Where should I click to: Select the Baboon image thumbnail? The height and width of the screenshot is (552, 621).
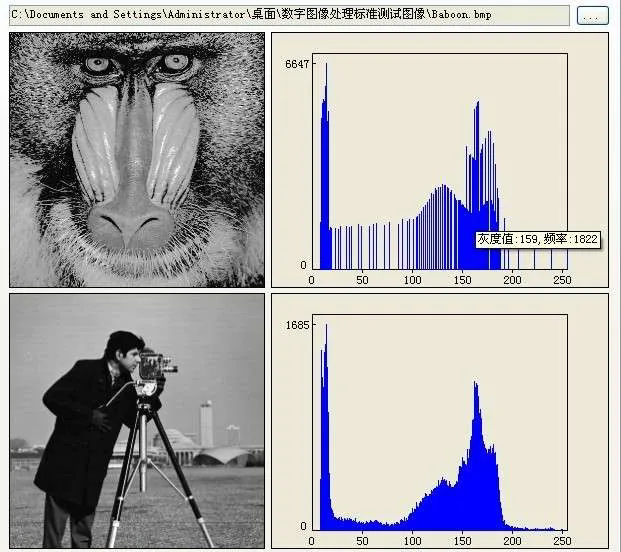[x=137, y=160]
